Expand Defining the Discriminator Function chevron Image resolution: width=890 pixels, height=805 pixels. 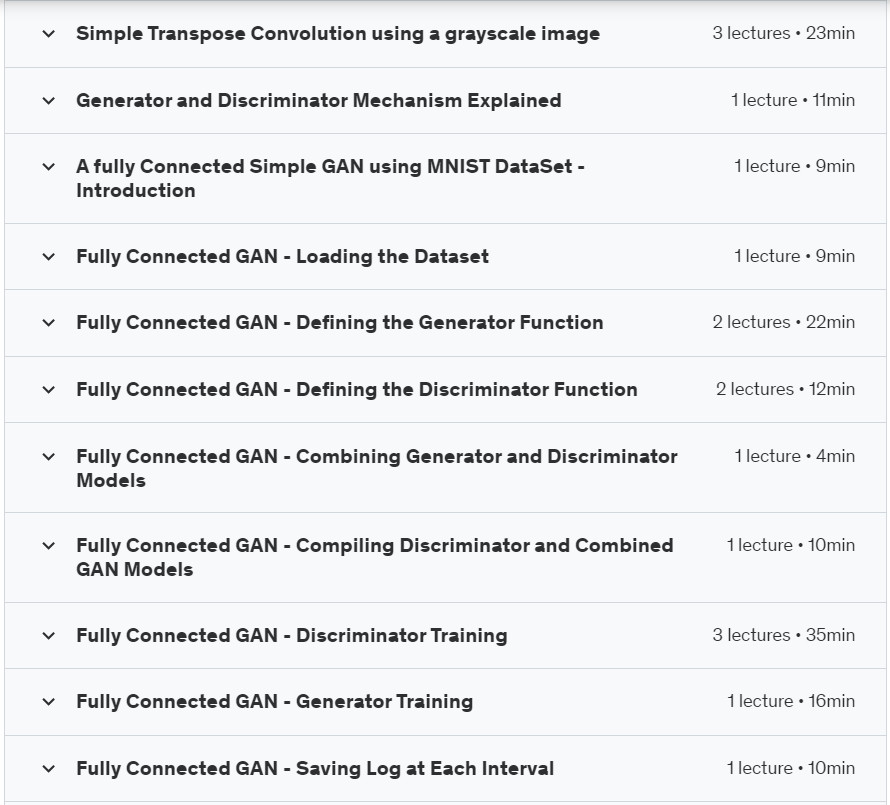[49, 390]
